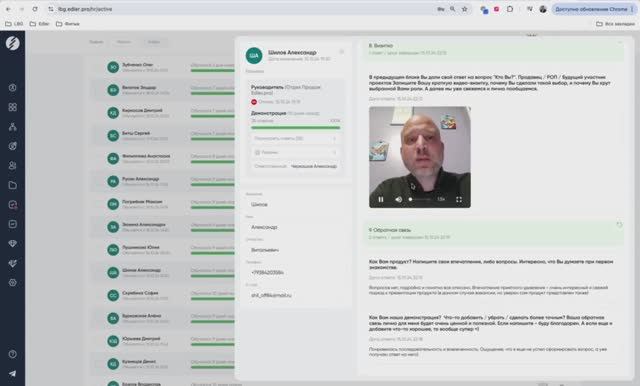Open the first sidebar icon under the logo
This screenshot has width=640, height=386.
[13, 87]
